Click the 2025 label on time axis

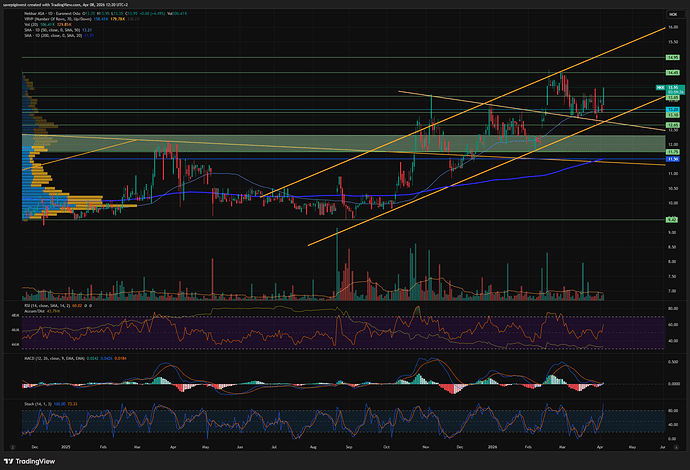click(66, 447)
